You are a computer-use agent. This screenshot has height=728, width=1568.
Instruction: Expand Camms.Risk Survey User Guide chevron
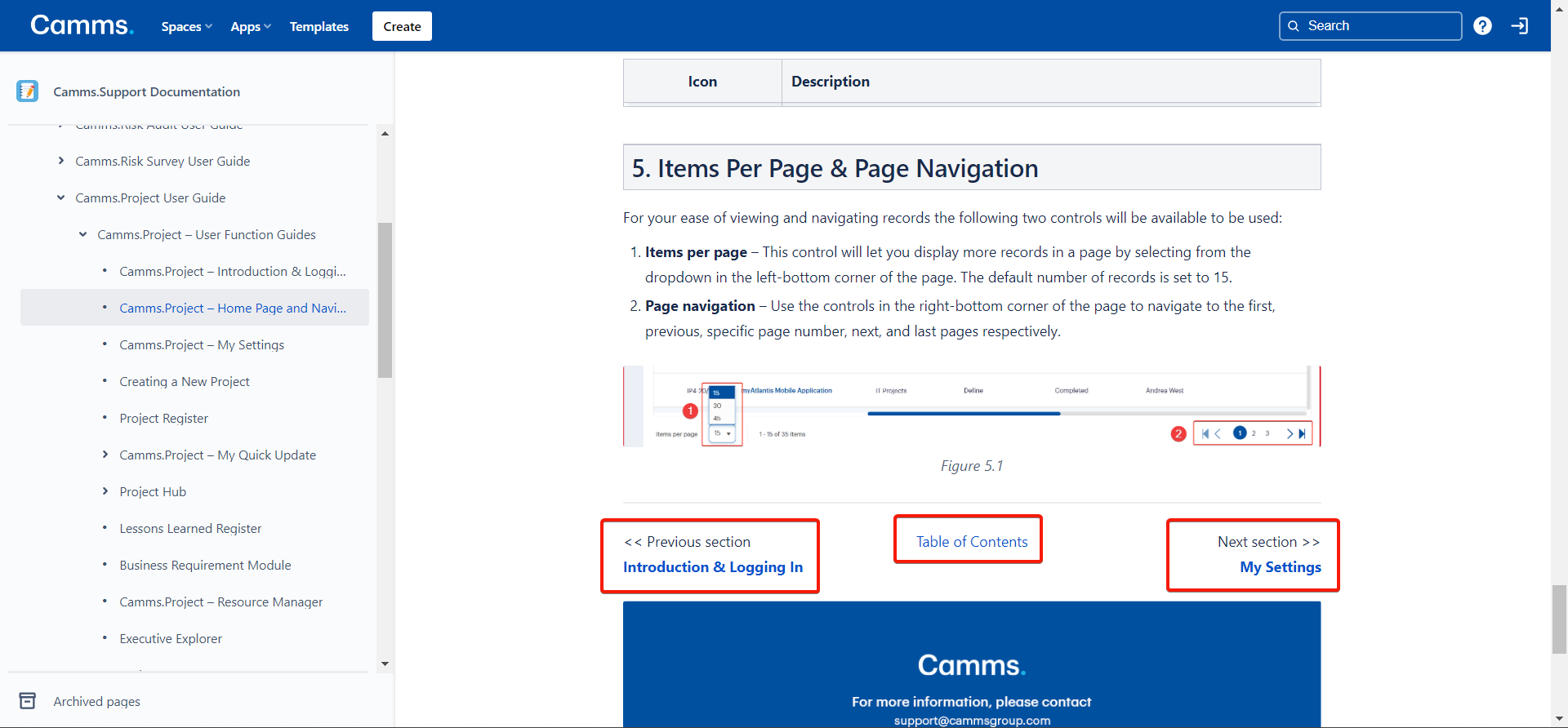click(x=61, y=161)
